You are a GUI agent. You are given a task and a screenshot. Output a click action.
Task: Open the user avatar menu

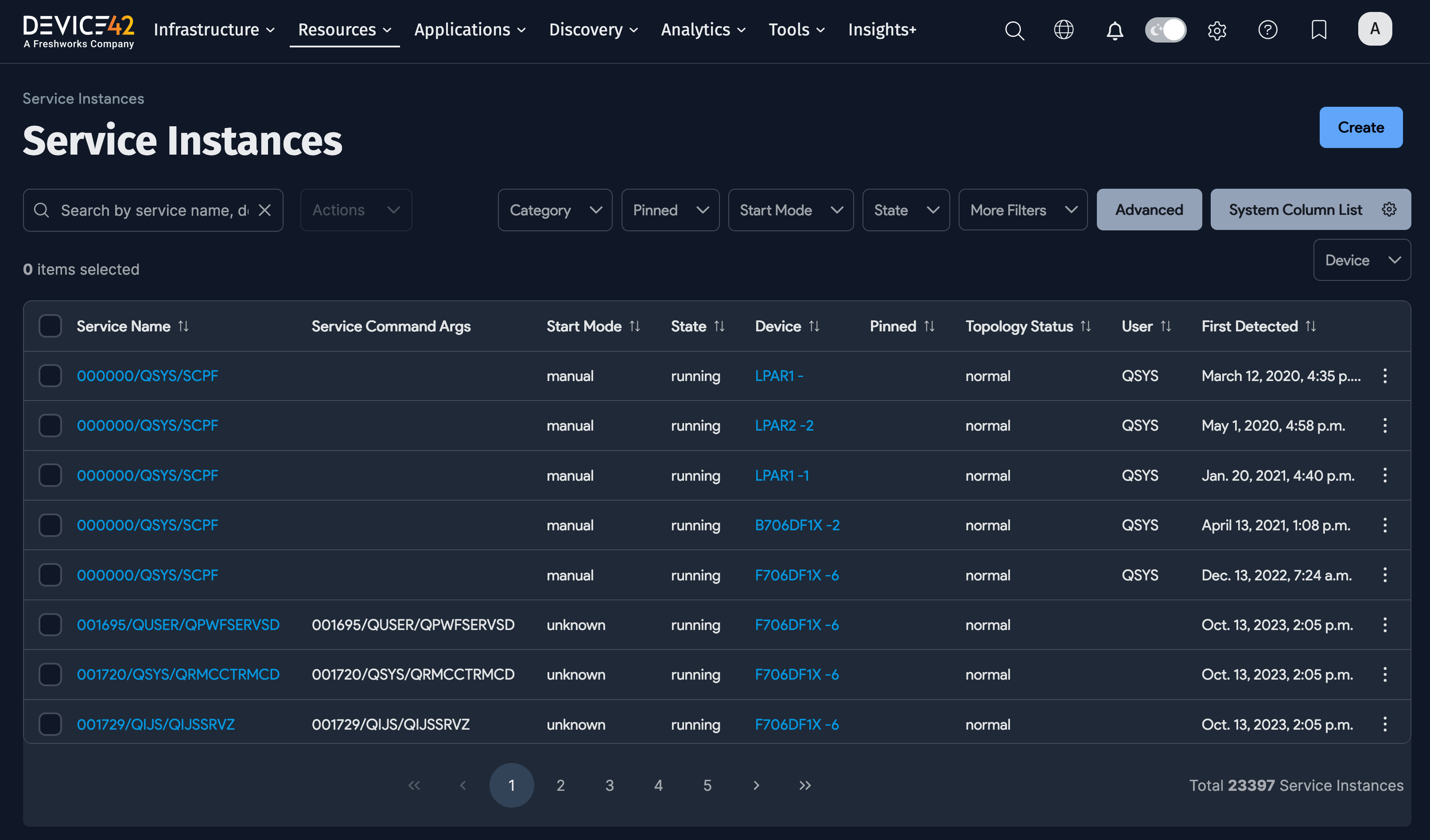[1374, 28]
